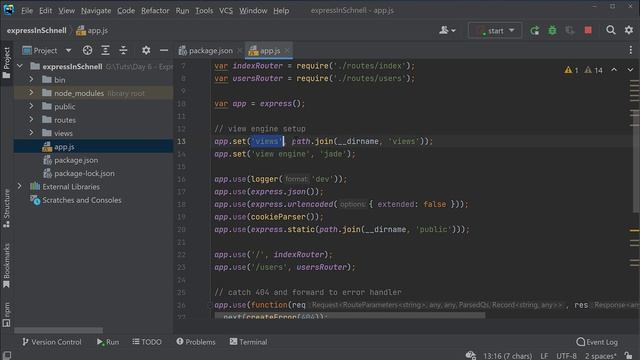The image size is (640, 360).
Task: Expand the node_modules folder
Action: pos(31,93)
